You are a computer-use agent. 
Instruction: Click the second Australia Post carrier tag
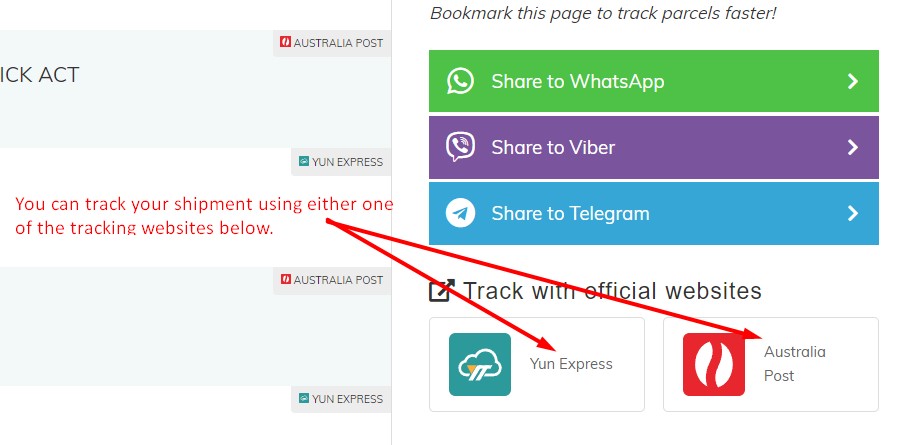point(332,280)
